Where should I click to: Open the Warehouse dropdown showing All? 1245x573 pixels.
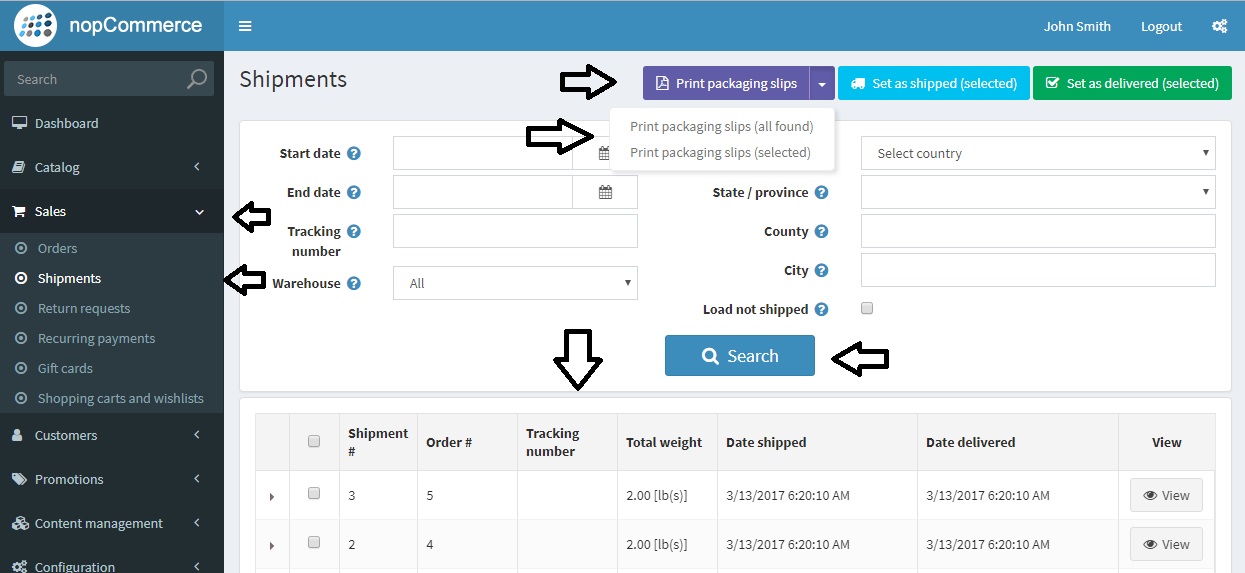pos(515,283)
